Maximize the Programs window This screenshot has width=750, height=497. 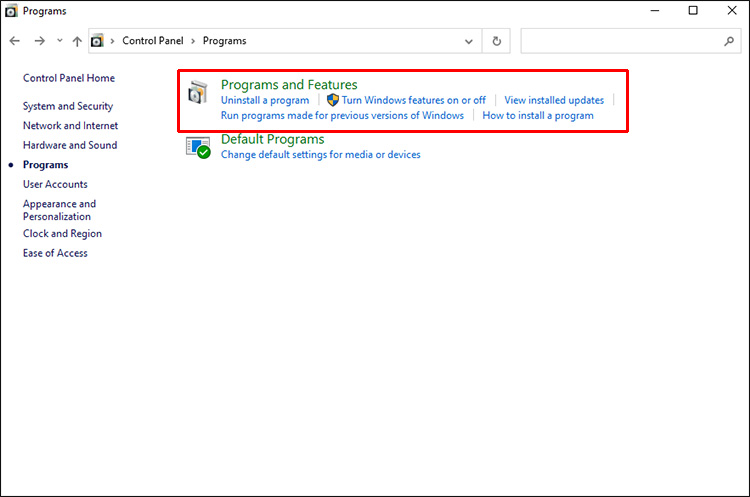tap(693, 11)
